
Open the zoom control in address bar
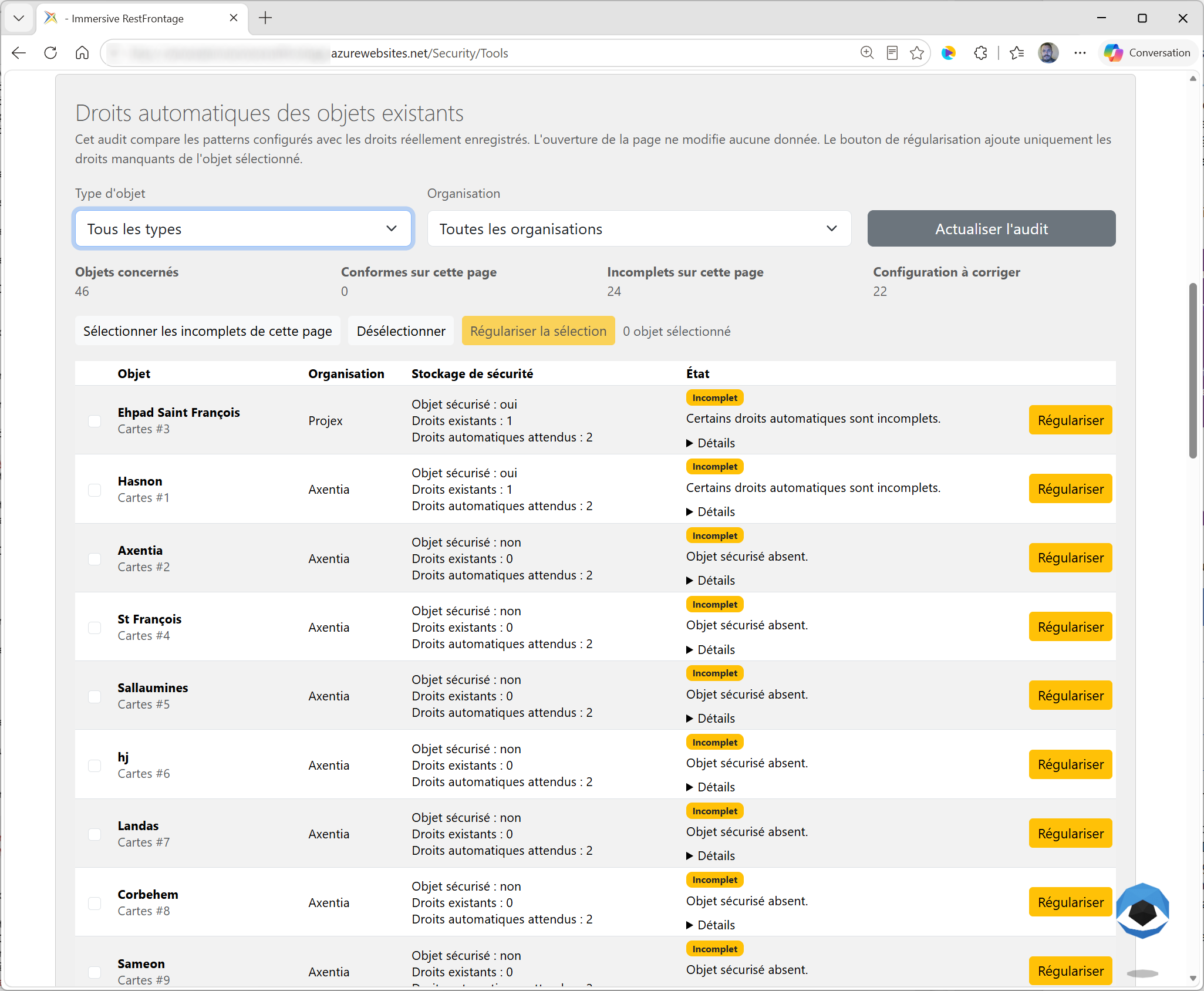pos(867,53)
